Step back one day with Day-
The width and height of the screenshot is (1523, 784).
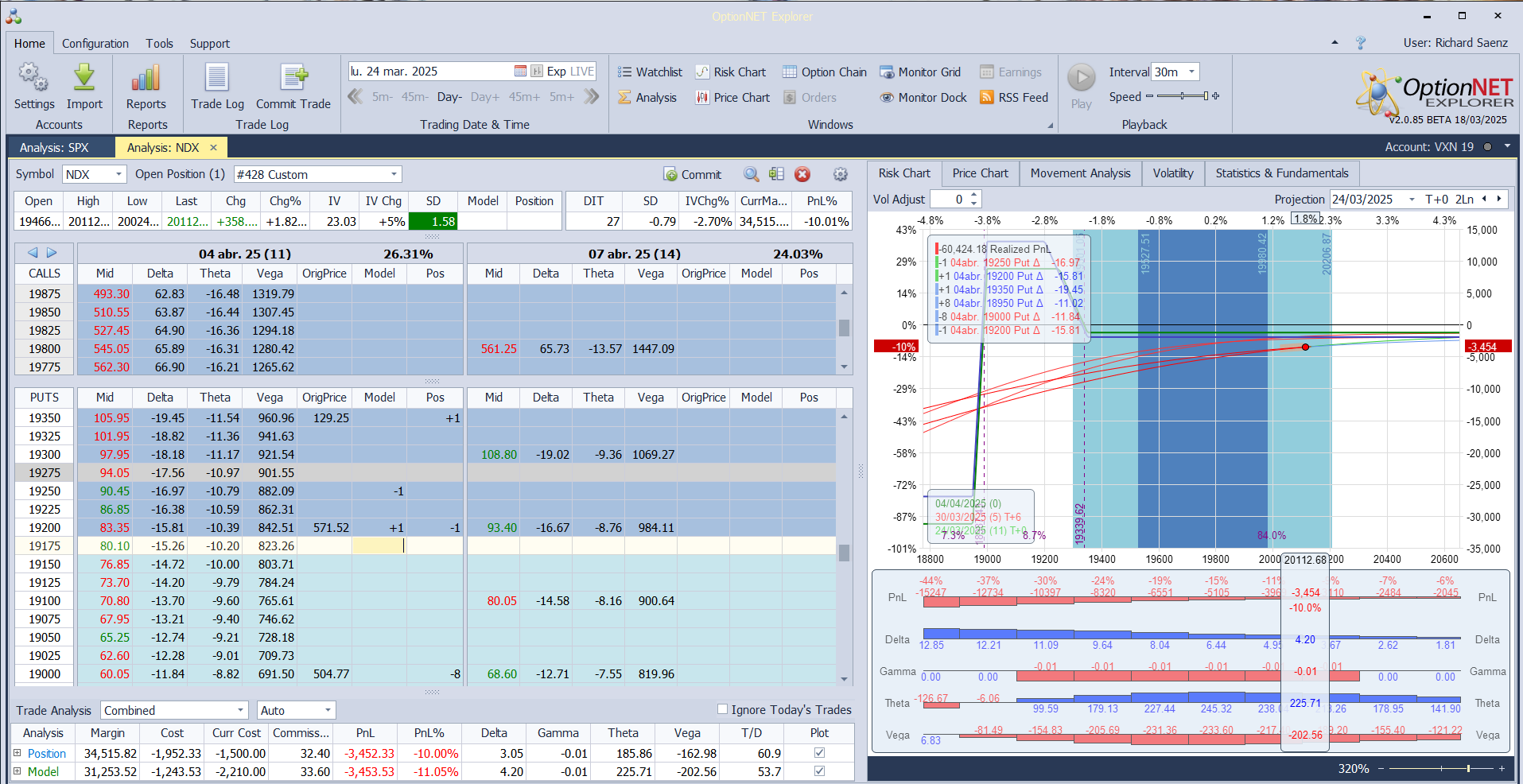point(449,96)
